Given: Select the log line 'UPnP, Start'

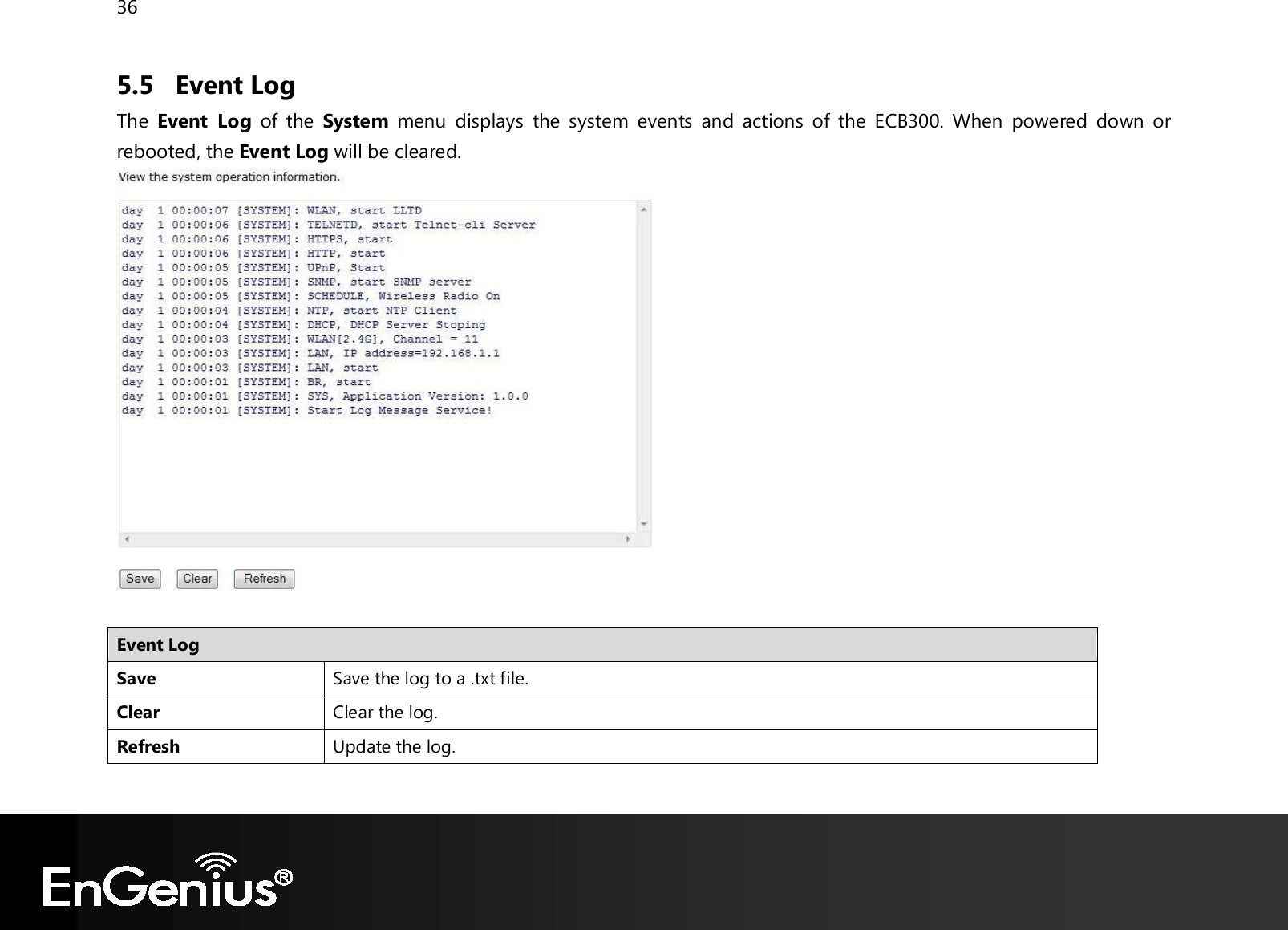Looking at the screenshot, I should [x=253, y=268].
